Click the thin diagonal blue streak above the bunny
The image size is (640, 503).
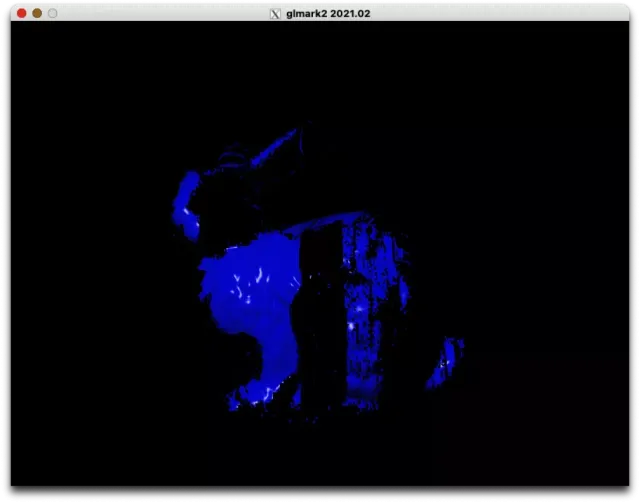click(x=274, y=147)
